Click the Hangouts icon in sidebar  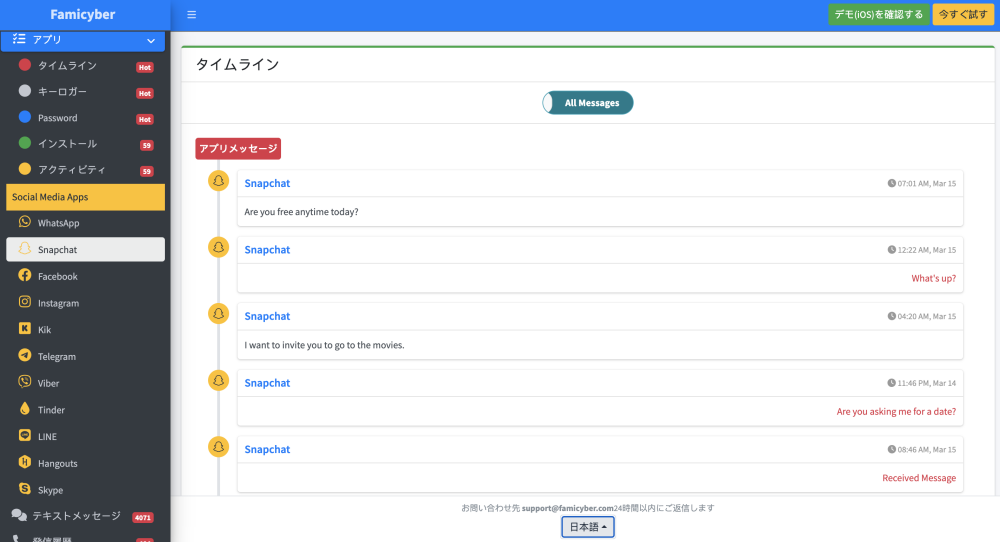coord(25,462)
